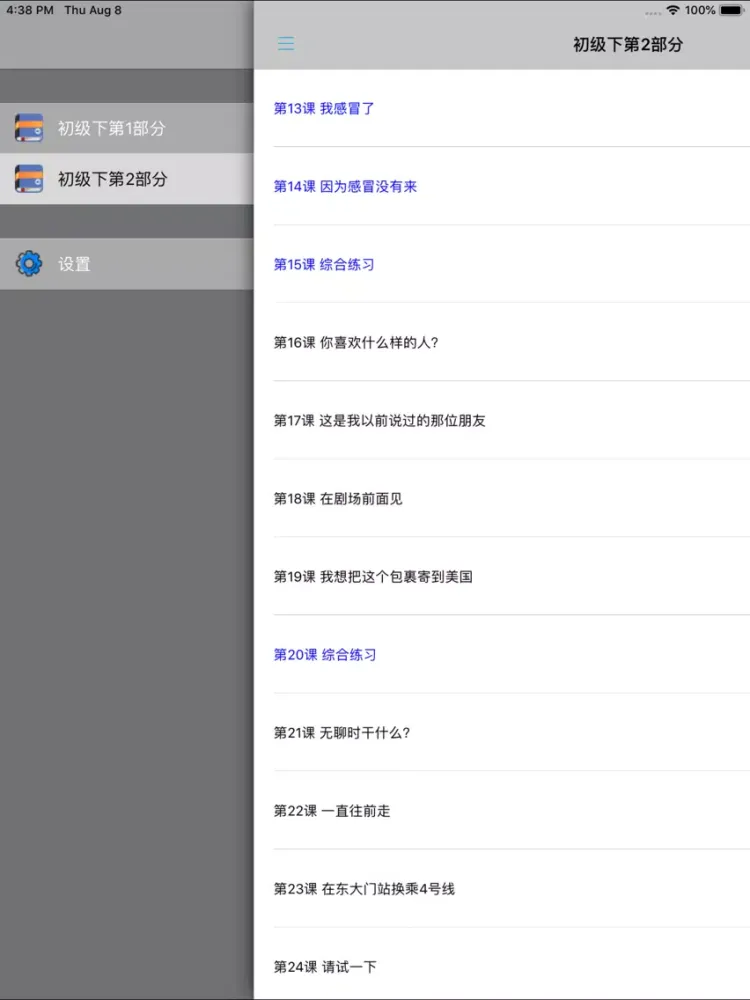Click book icon beside 初级下第2部分
This screenshot has height=1000, width=750.
(x=29, y=179)
